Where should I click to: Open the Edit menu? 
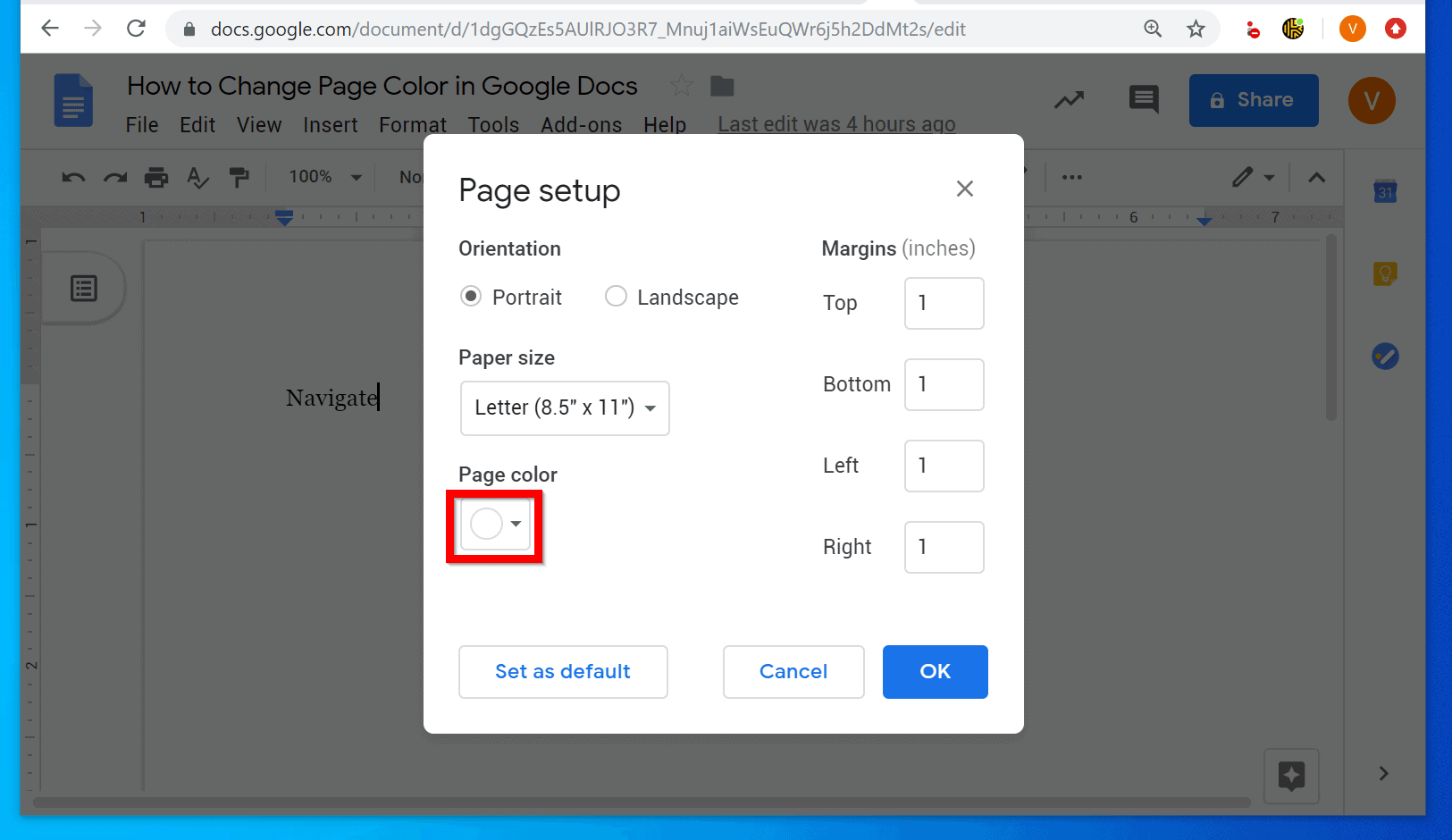pos(197,125)
